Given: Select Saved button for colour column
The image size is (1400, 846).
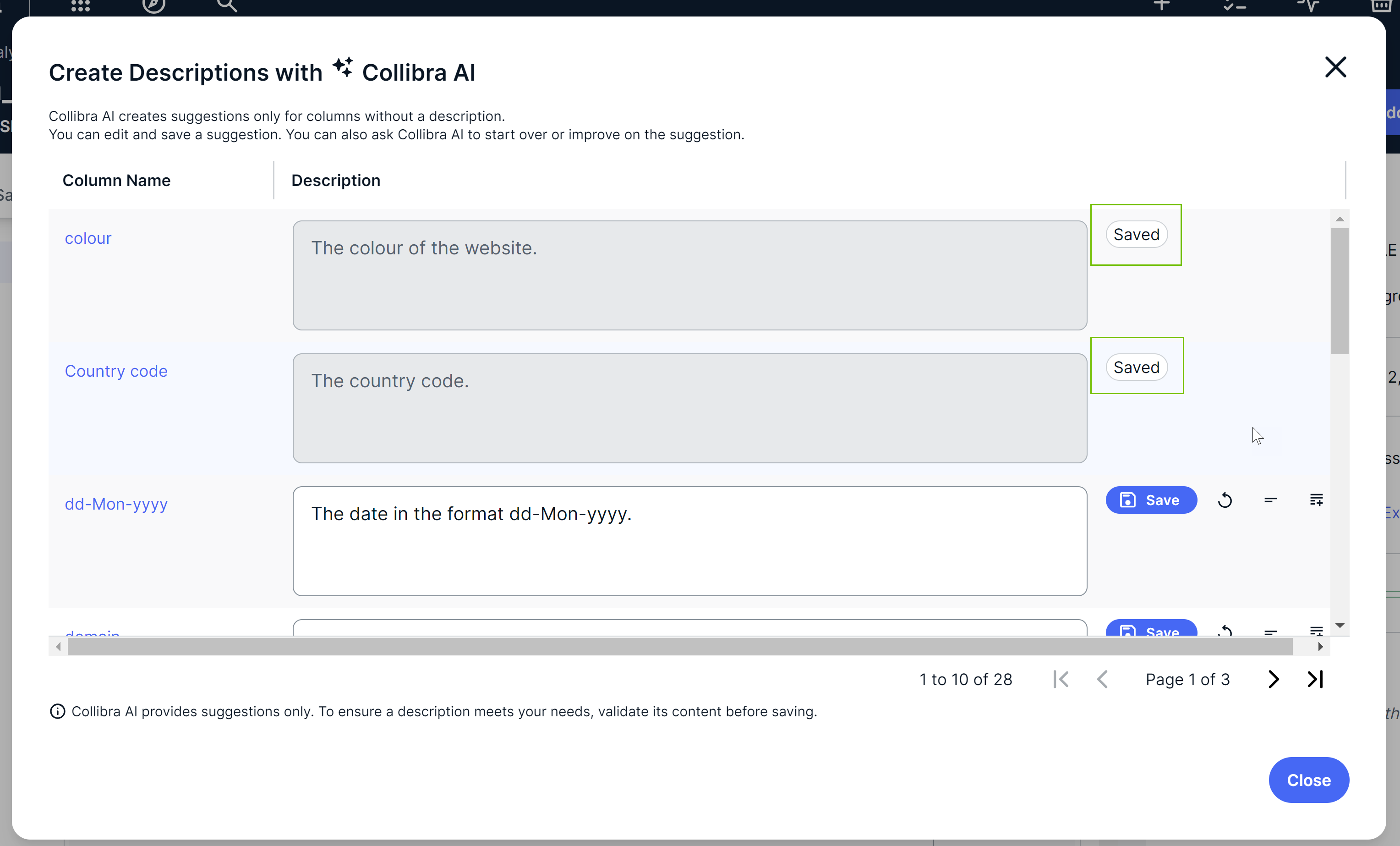Looking at the screenshot, I should [1136, 234].
